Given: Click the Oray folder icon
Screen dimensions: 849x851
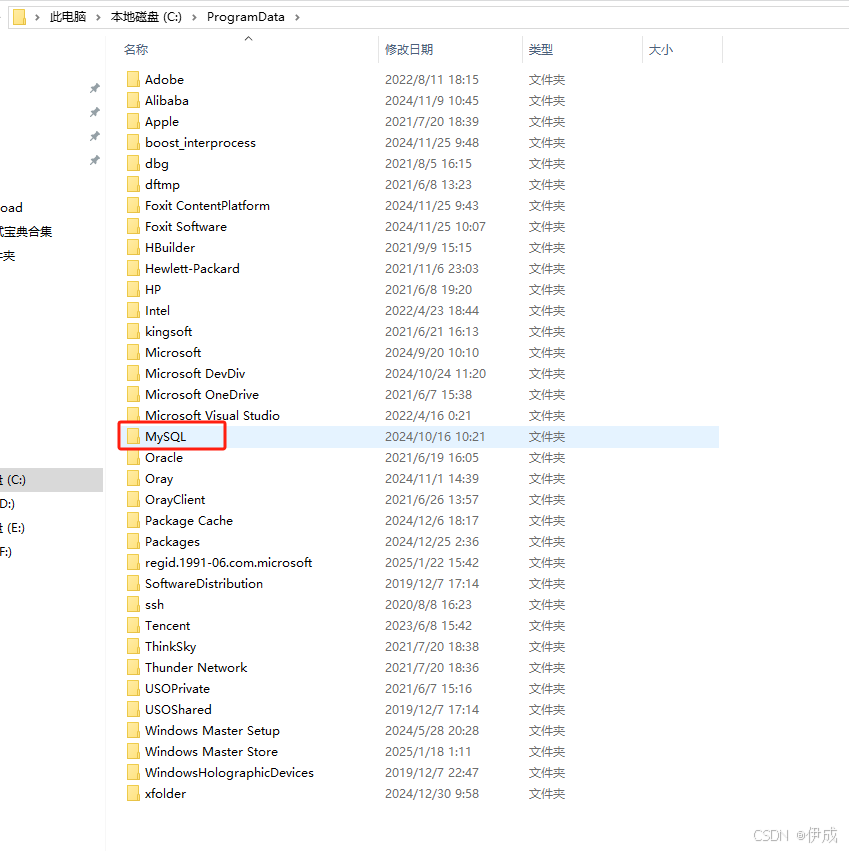Looking at the screenshot, I should pyautogui.click(x=133, y=479).
